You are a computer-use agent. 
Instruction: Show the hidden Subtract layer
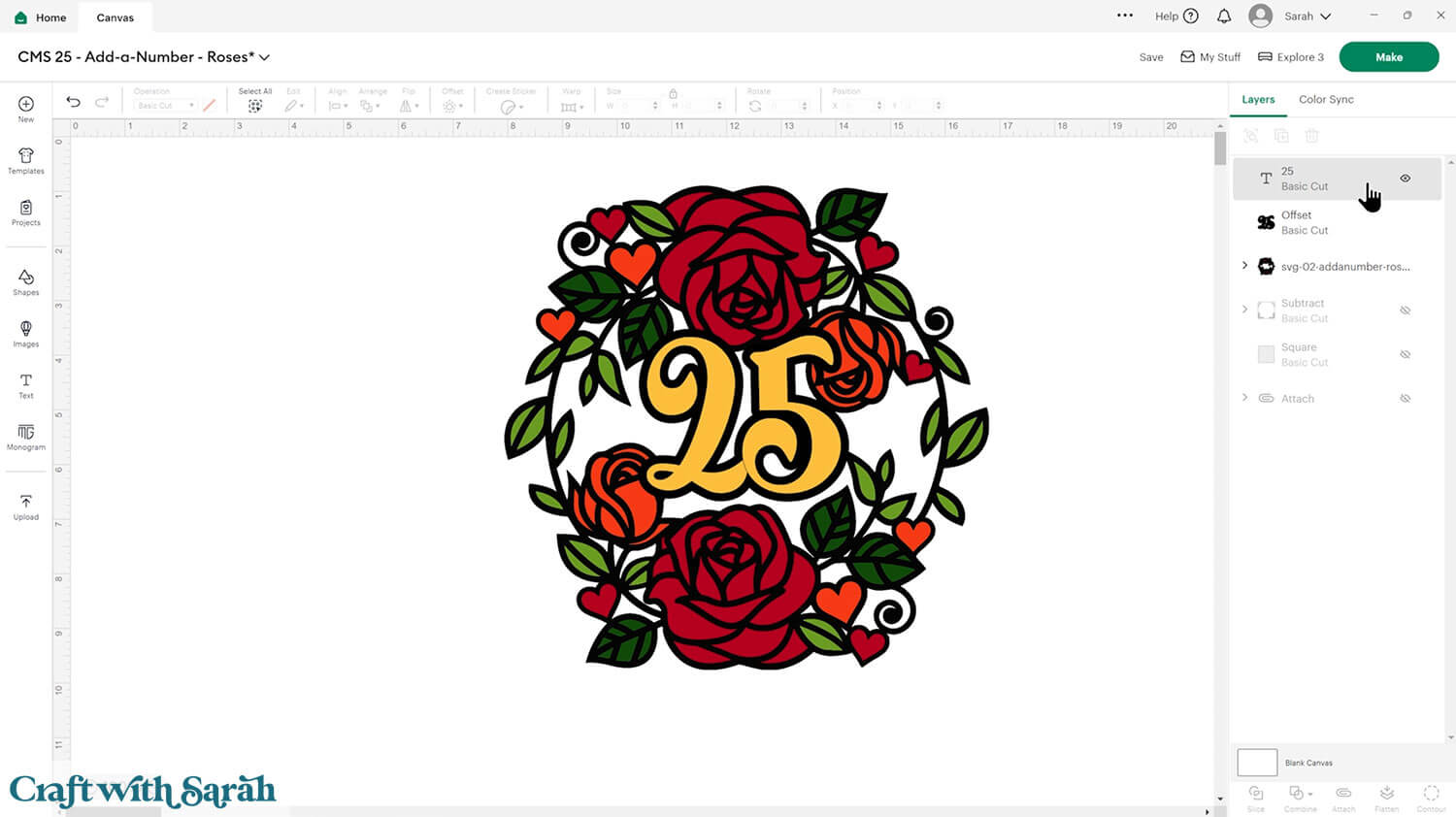(x=1405, y=310)
